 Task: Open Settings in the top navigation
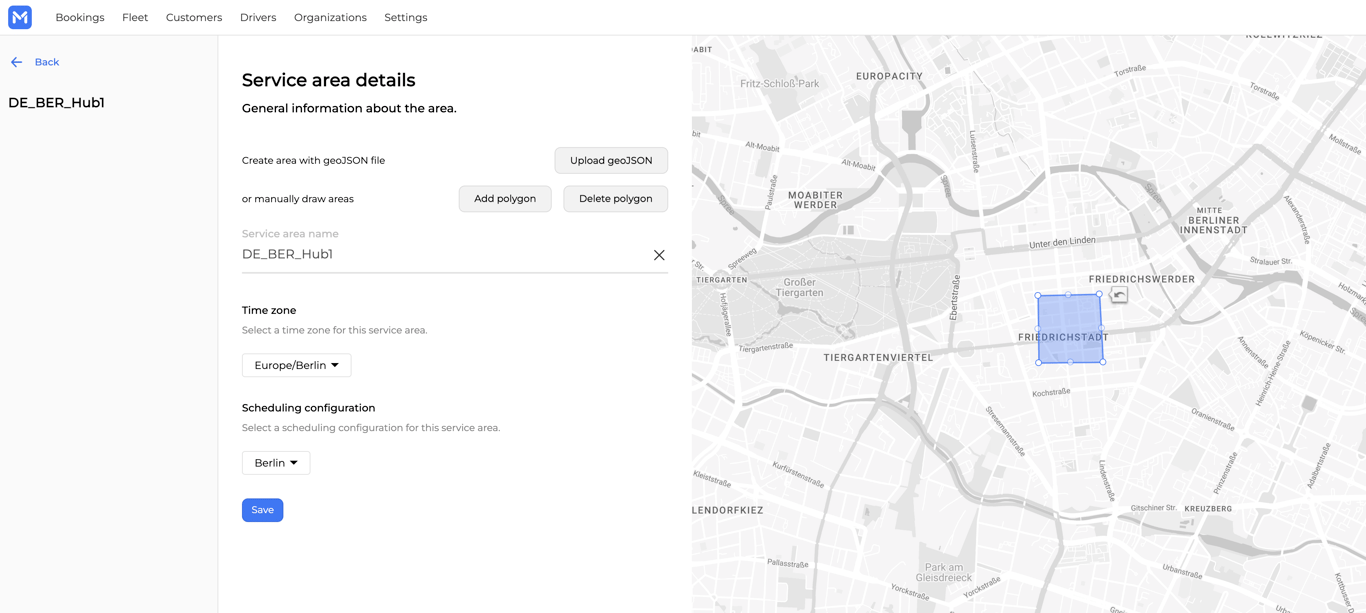click(x=406, y=17)
